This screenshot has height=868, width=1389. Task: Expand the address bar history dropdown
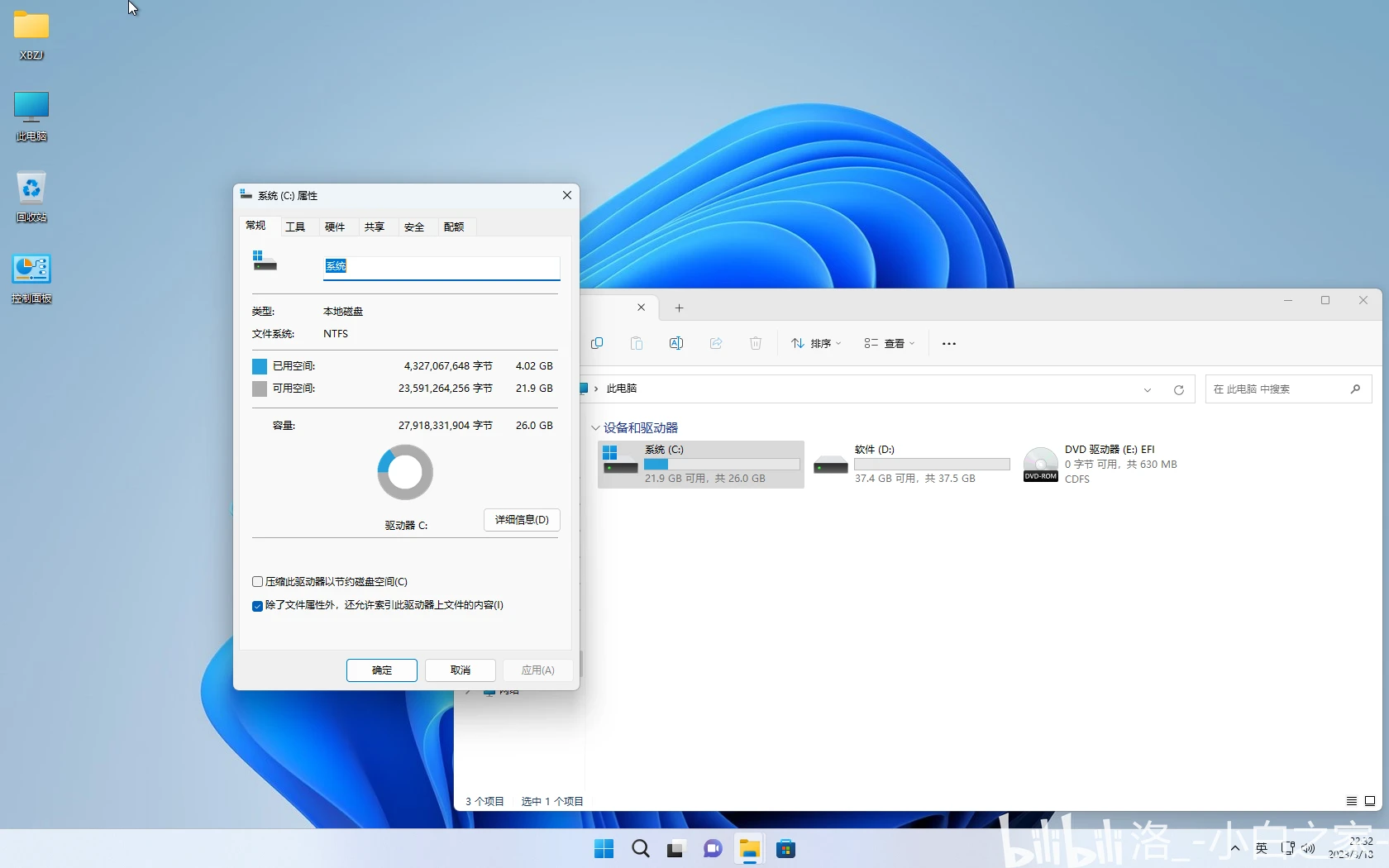coord(1148,389)
